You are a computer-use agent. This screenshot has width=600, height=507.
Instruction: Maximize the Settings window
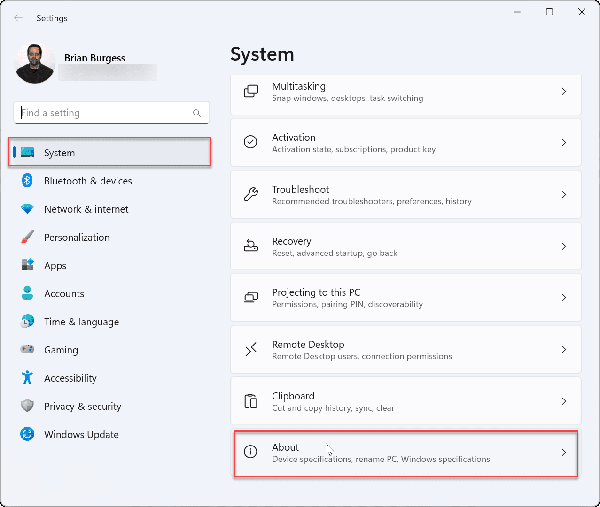[549, 12]
